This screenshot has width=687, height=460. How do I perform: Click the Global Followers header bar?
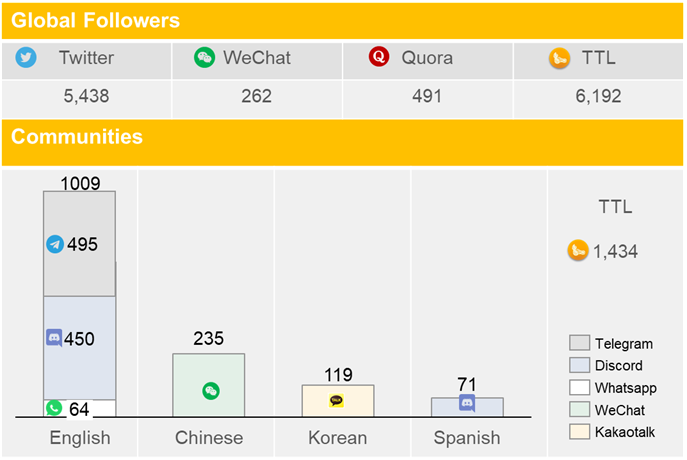342,21
